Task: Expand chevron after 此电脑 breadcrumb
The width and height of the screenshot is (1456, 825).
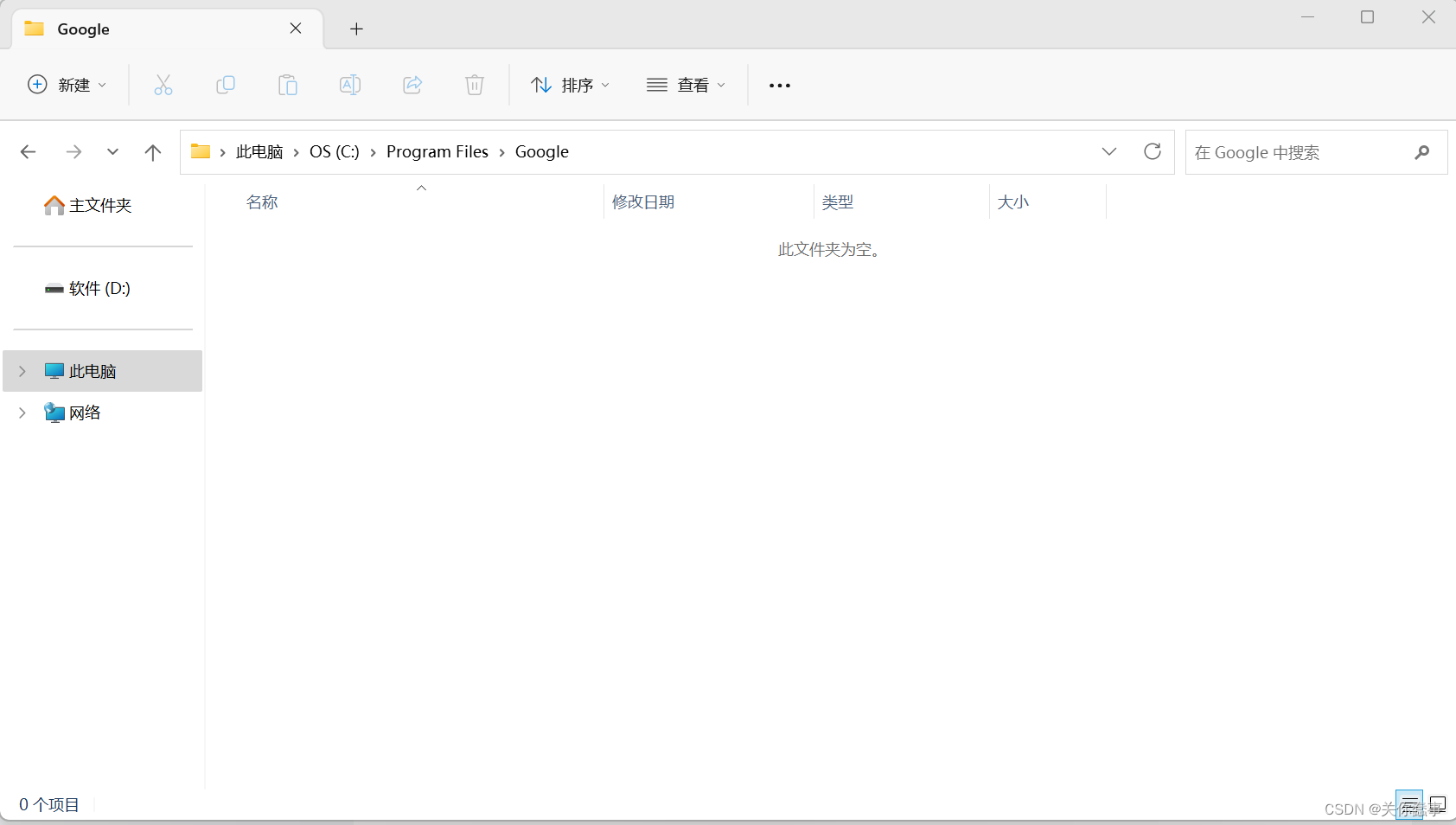Action: pyautogui.click(x=296, y=153)
